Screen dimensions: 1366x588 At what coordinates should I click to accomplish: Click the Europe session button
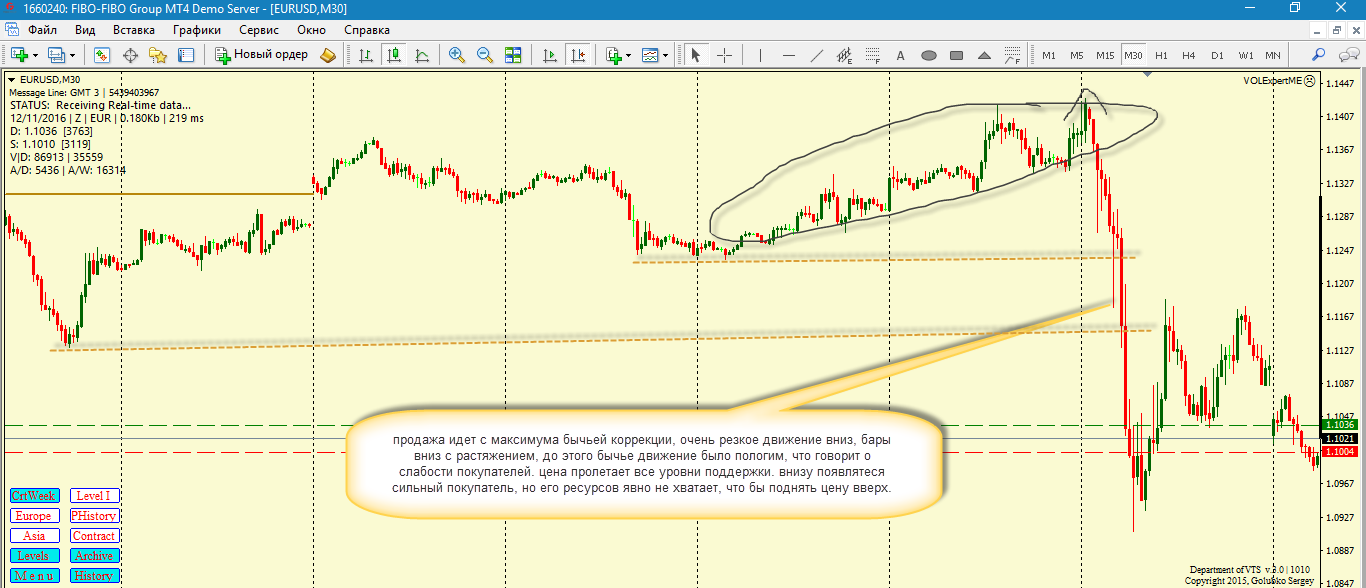coord(35,516)
